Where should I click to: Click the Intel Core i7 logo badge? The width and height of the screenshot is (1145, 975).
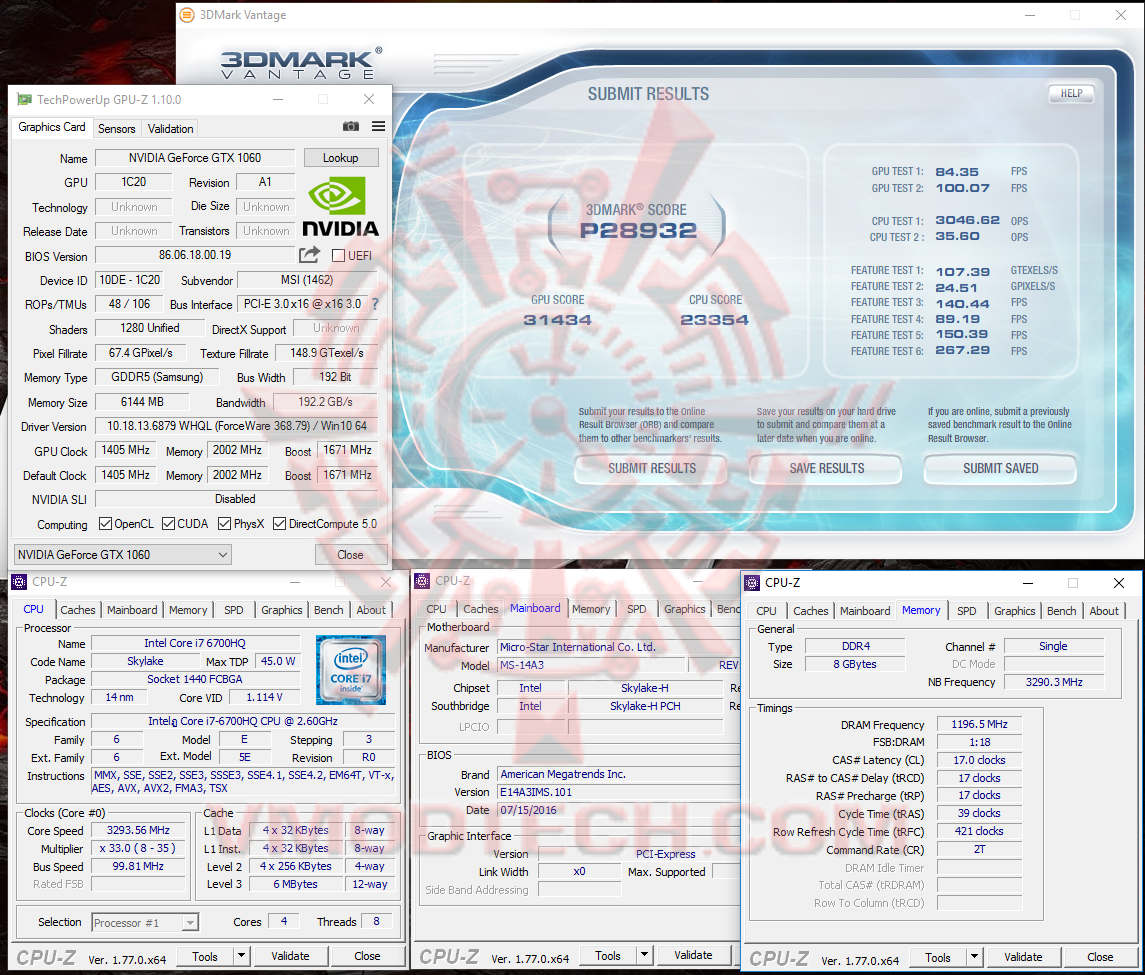point(351,670)
